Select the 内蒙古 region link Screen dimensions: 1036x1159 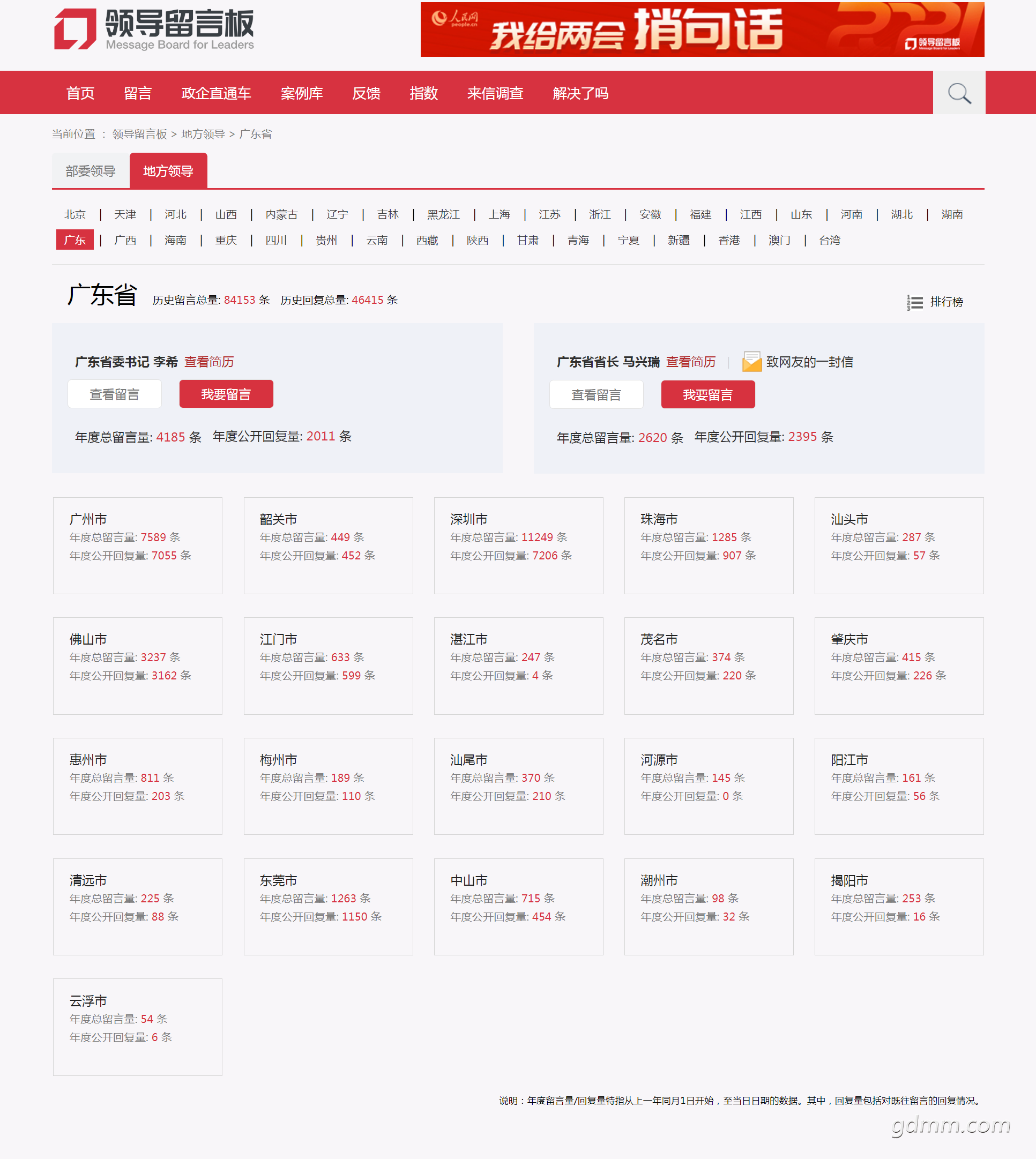click(282, 214)
